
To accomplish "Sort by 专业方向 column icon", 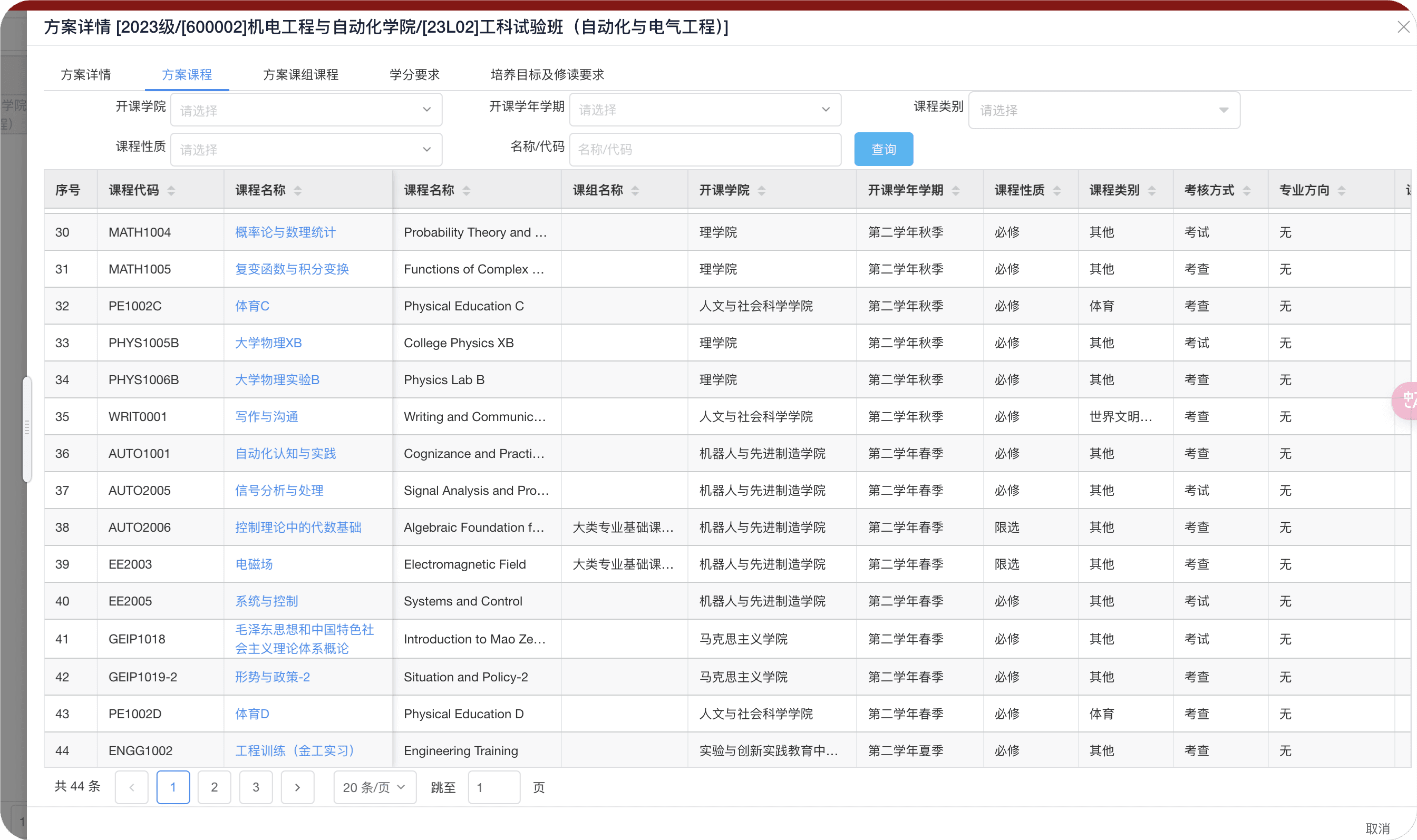I will coord(1341,191).
